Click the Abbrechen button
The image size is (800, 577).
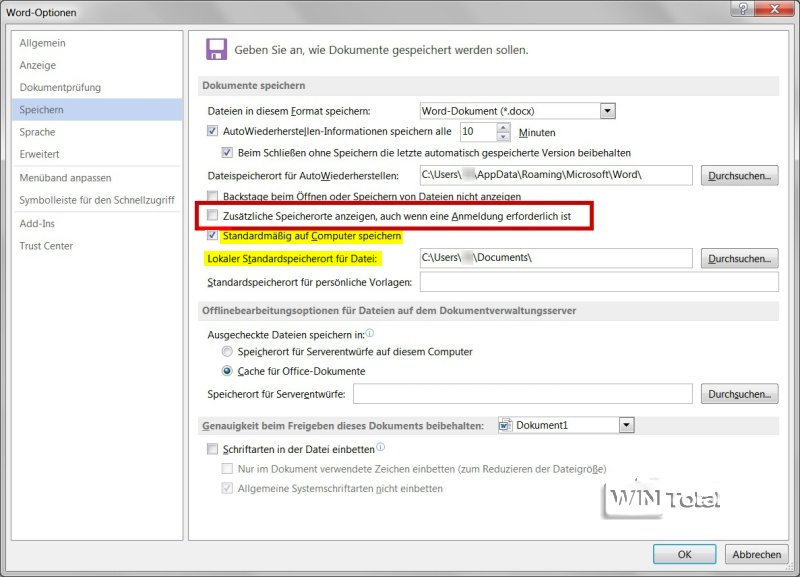click(x=757, y=554)
